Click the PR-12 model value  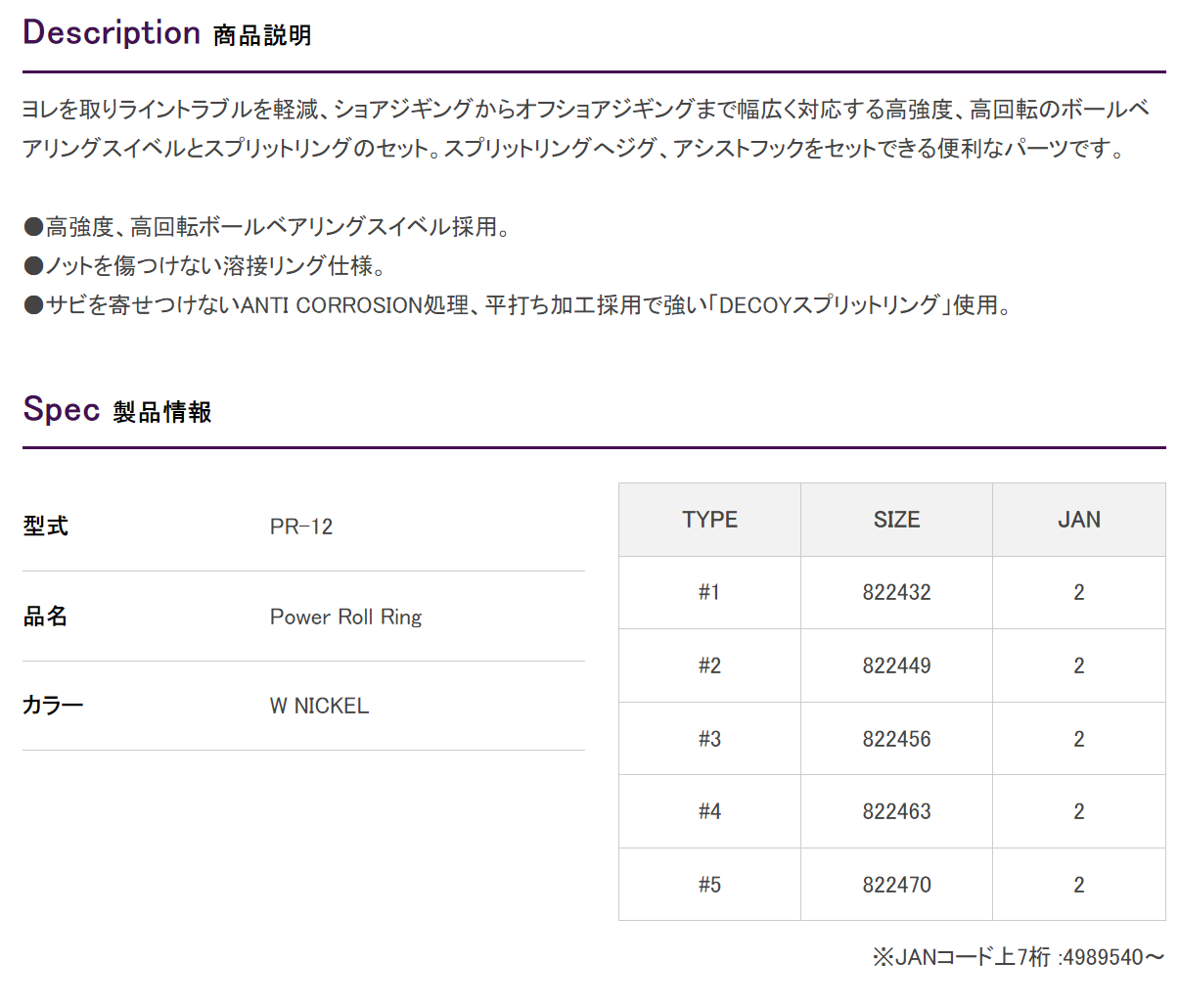click(x=301, y=527)
